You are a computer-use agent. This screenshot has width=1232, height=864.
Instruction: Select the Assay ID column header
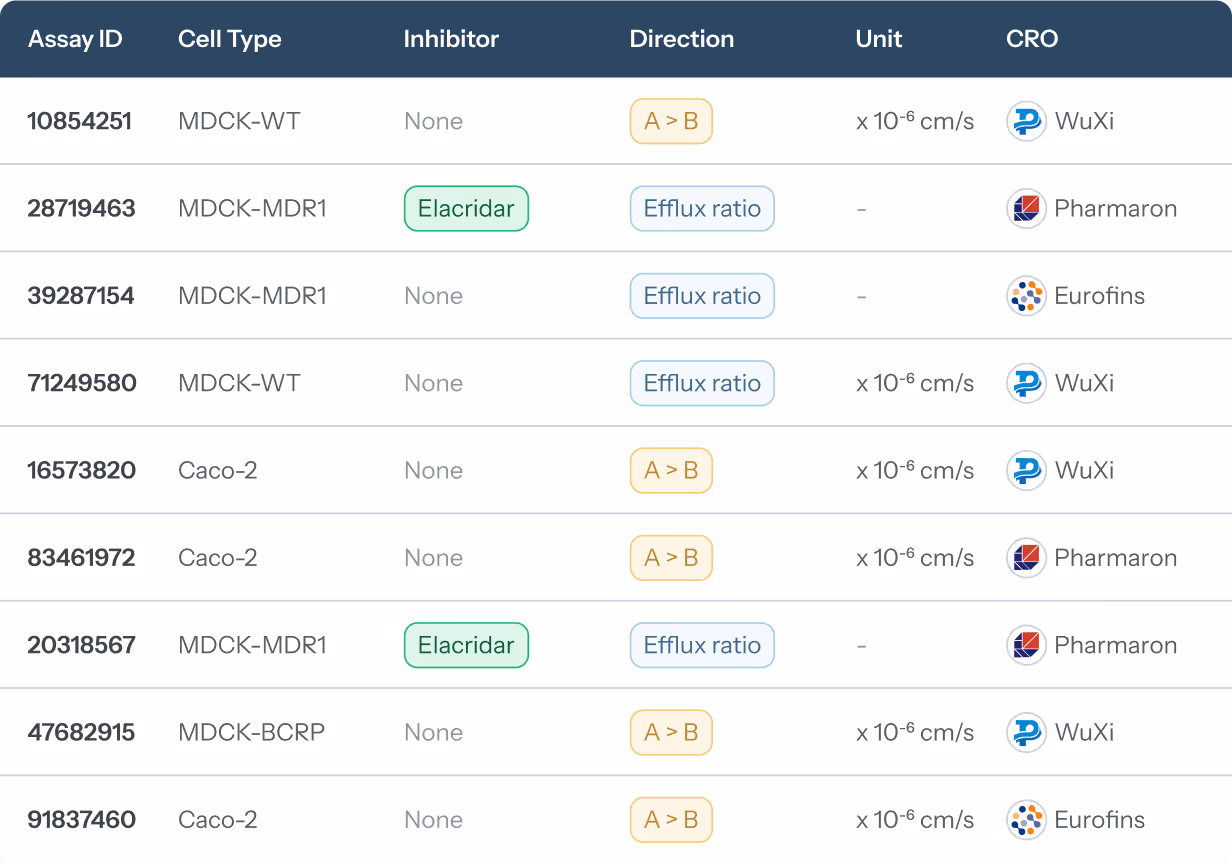[74, 39]
